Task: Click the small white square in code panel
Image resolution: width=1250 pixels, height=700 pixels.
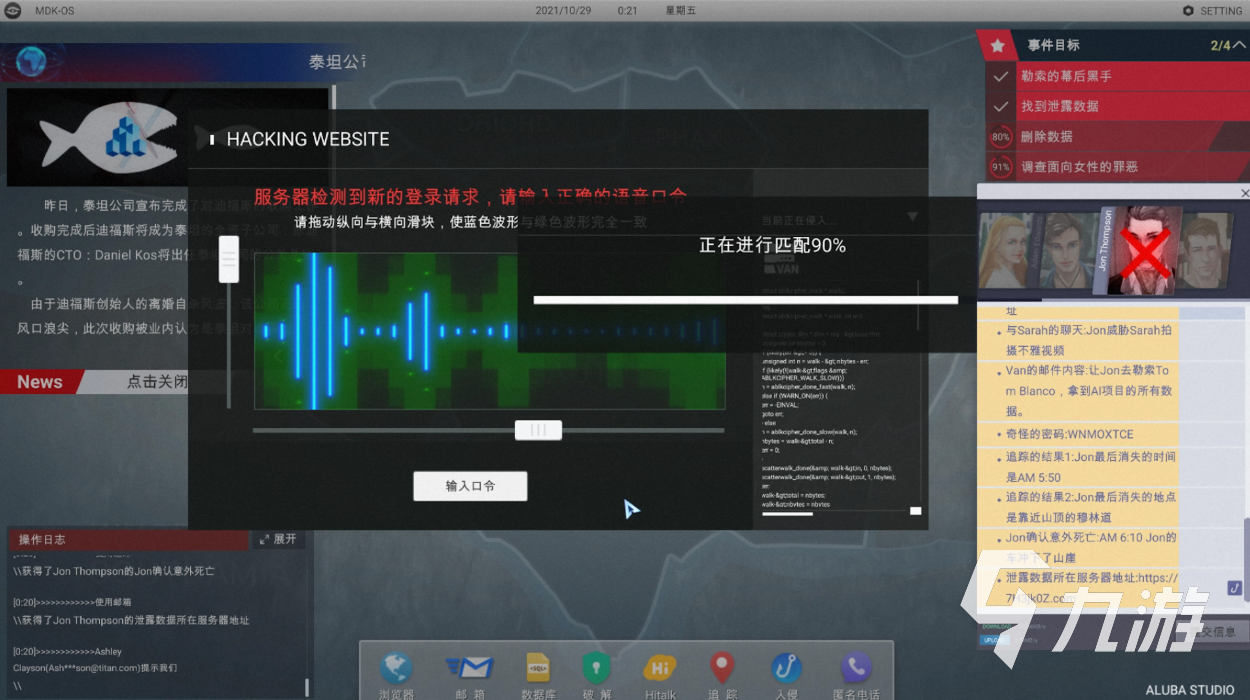Action: (915, 511)
